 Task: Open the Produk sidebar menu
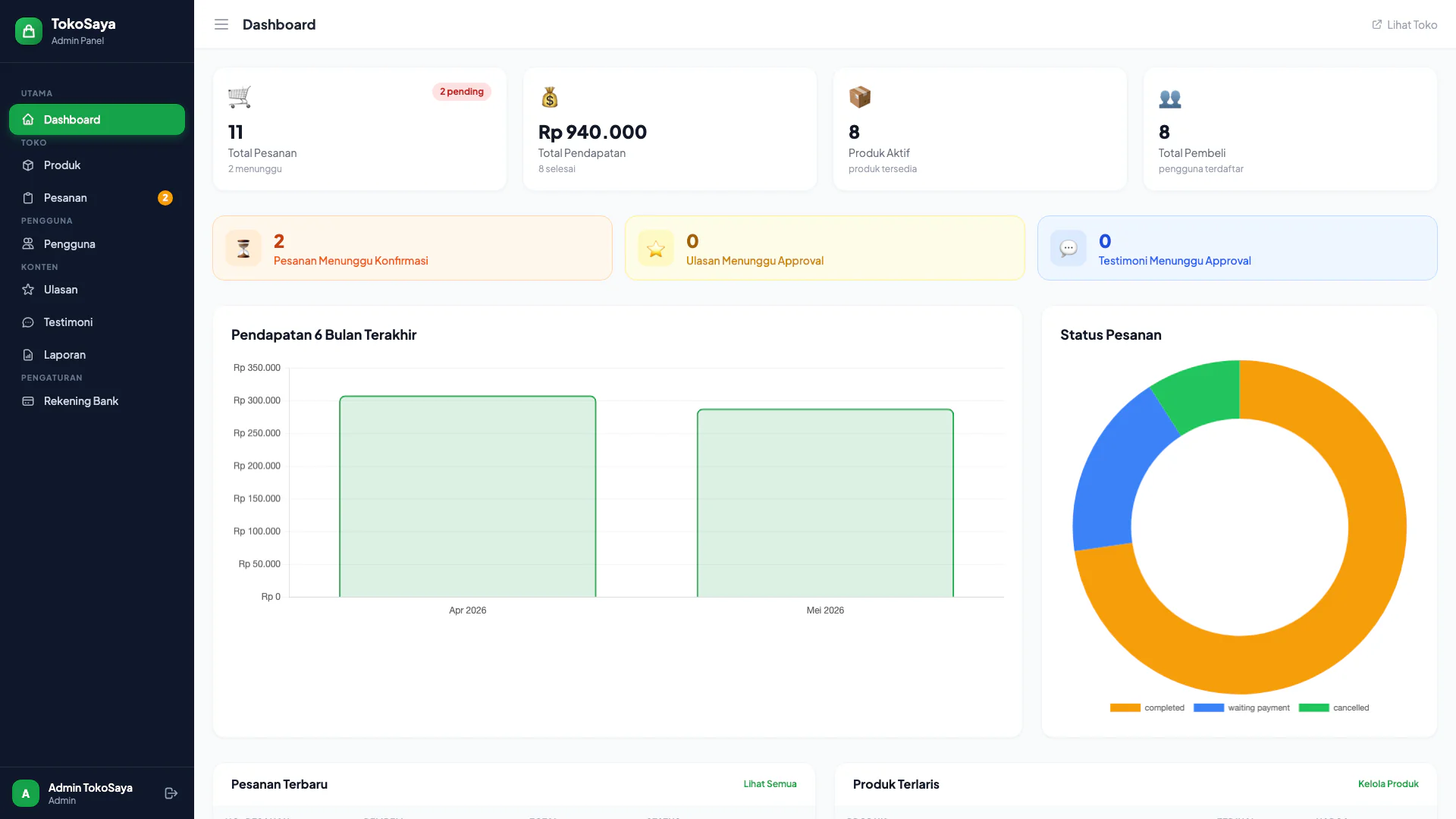(97, 165)
